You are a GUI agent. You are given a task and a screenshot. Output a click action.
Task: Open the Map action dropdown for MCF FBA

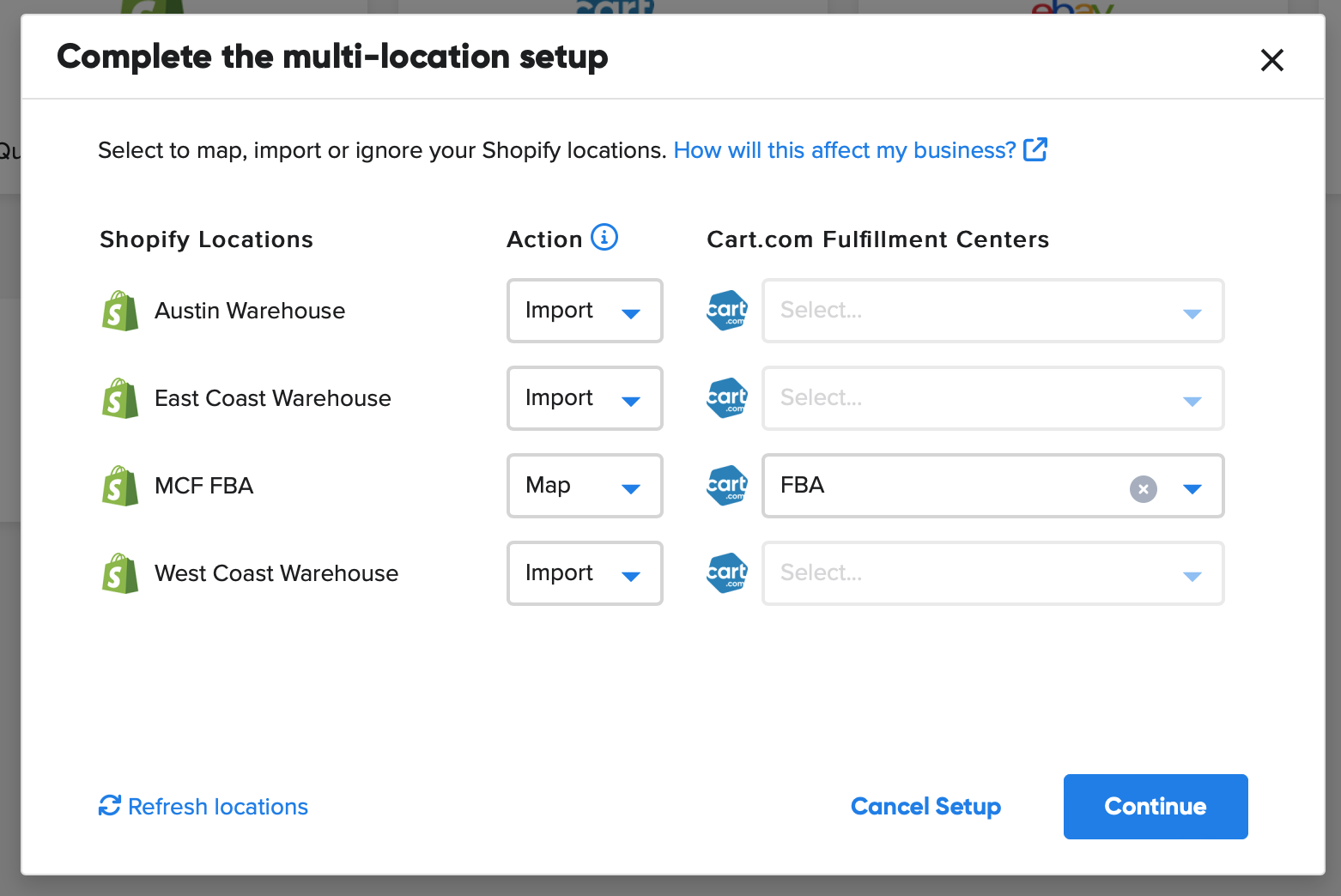[x=585, y=486]
